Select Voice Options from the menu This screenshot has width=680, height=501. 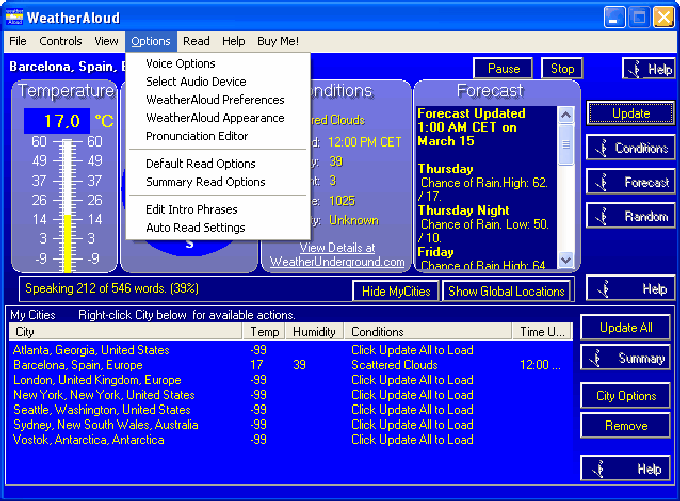pyautogui.click(x=180, y=64)
